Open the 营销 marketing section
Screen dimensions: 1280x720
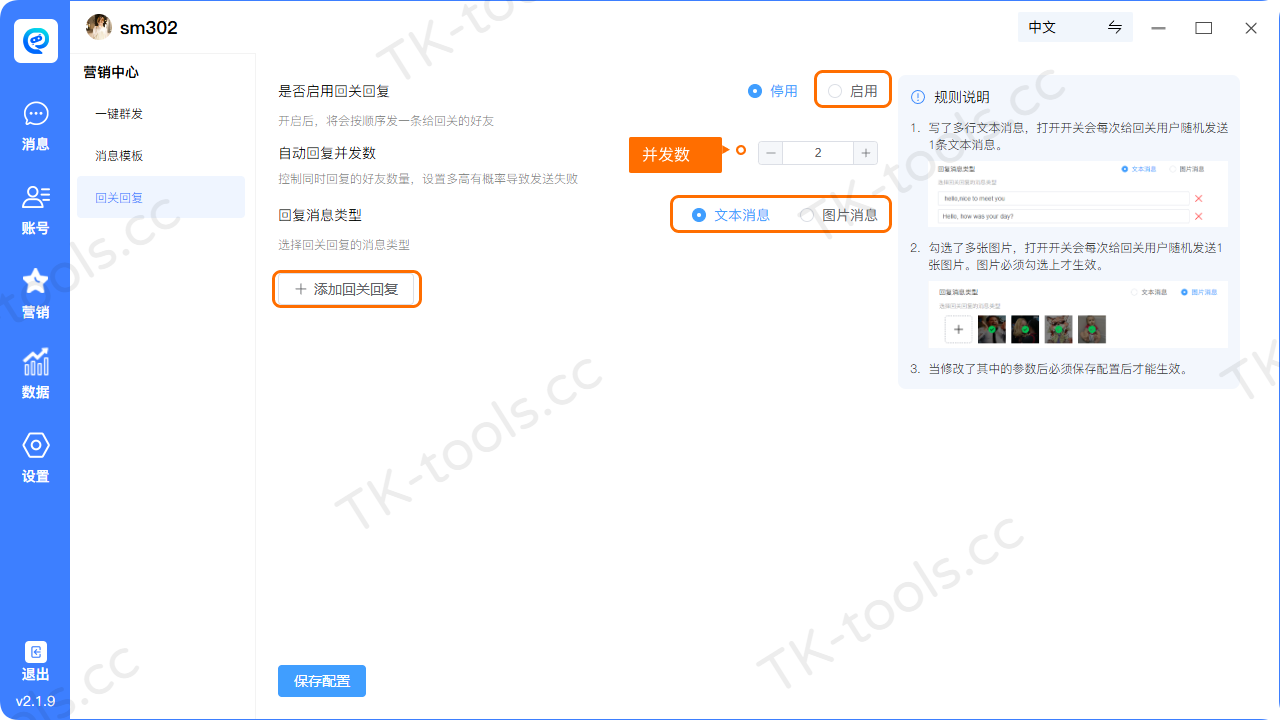(x=35, y=294)
